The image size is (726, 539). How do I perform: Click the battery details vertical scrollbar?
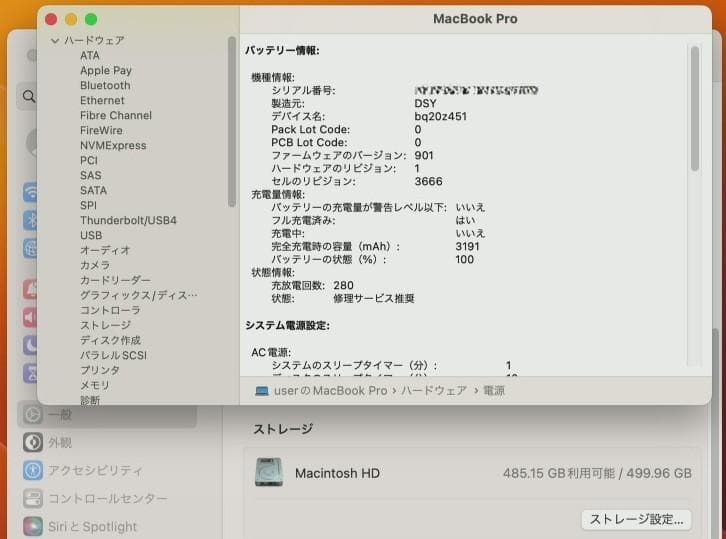click(x=695, y=108)
